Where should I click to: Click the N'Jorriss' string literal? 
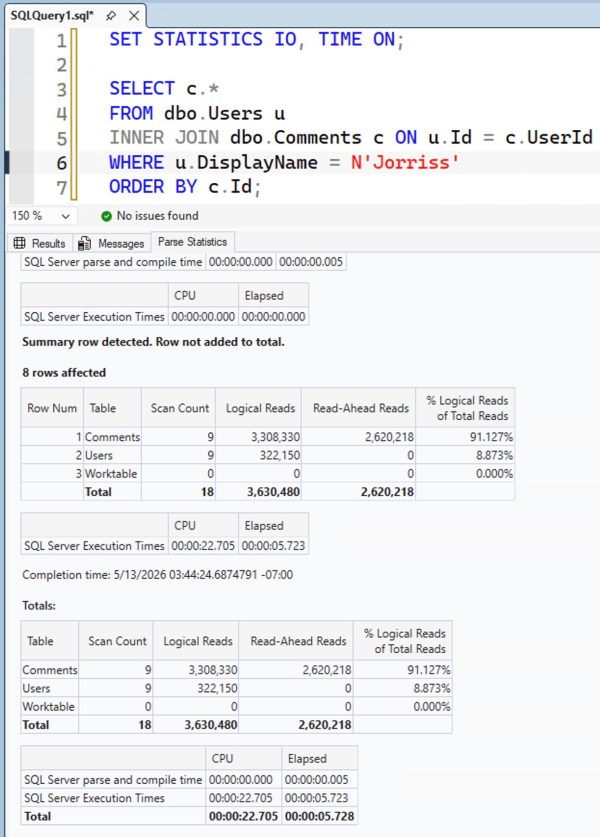(x=405, y=162)
